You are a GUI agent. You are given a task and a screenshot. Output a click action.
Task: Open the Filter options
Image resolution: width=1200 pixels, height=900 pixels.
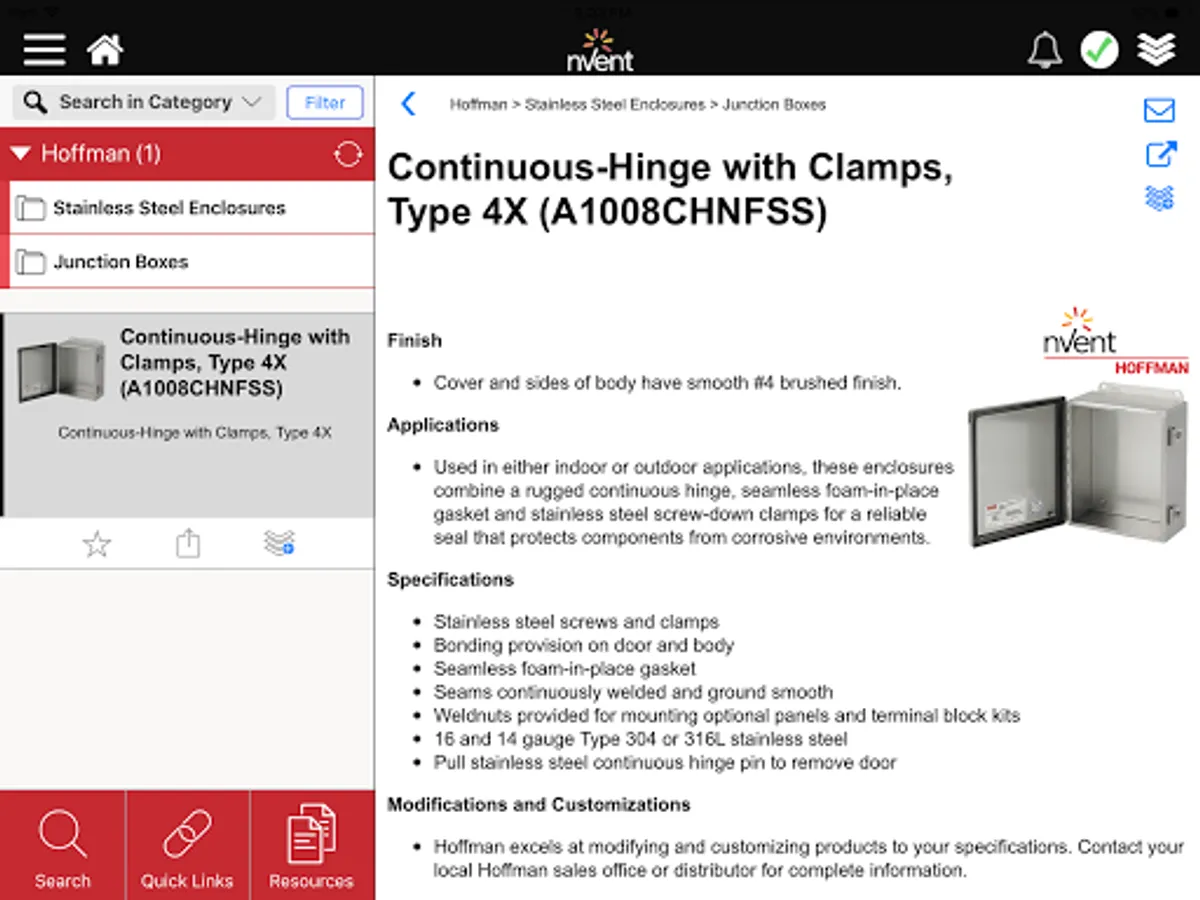coord(325,102)
